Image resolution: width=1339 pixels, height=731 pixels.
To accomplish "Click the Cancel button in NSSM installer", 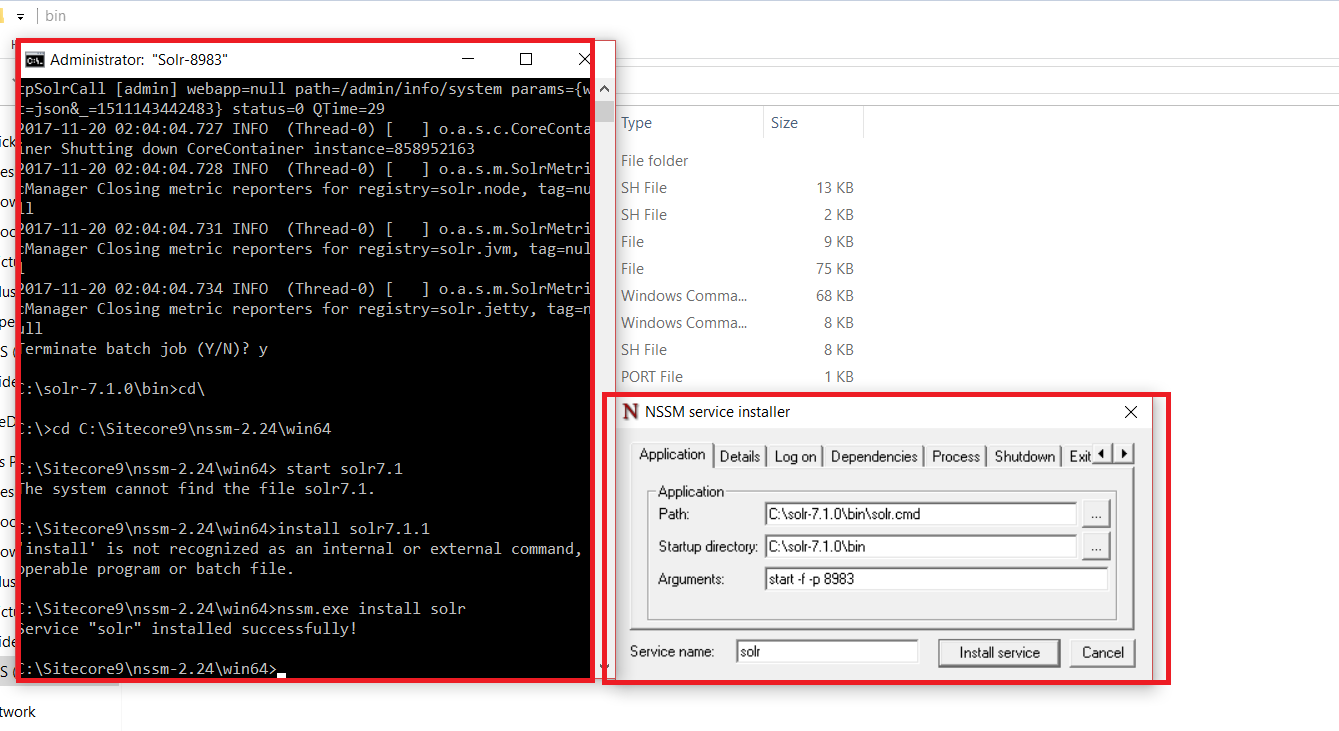I will [1102, 652].
